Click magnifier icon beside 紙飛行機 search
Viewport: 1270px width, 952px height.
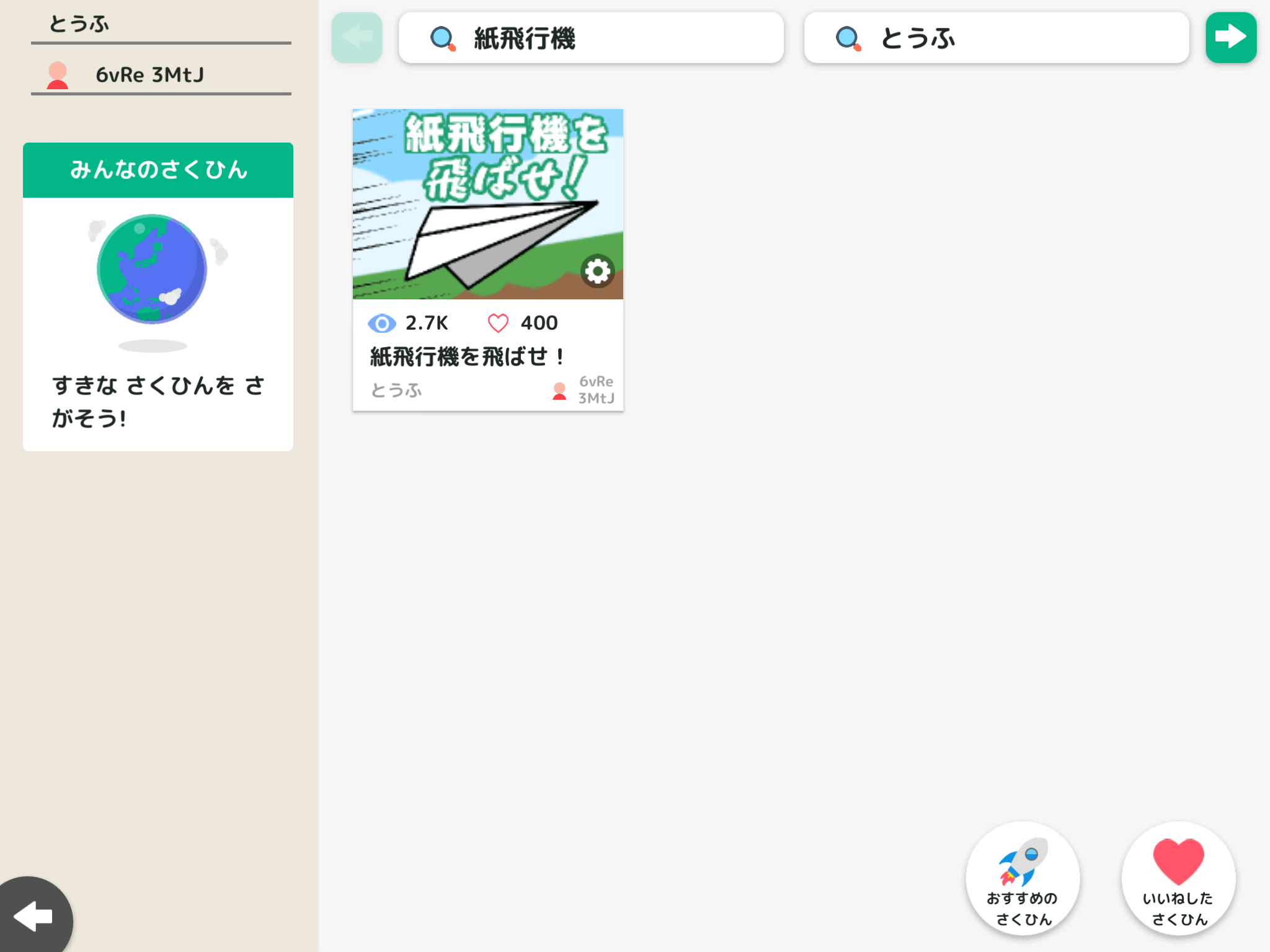coord(442,38)
